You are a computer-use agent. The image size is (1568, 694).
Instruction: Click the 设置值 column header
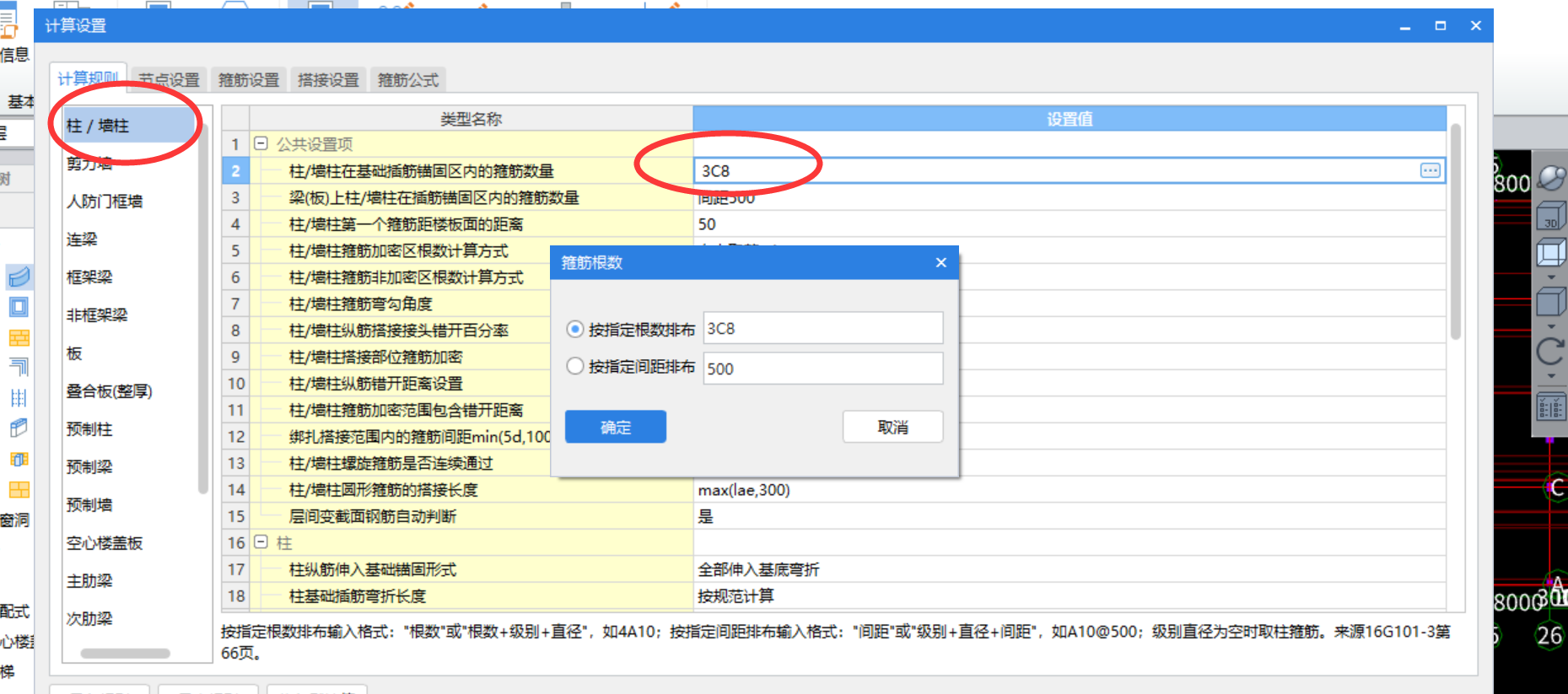1070,119
